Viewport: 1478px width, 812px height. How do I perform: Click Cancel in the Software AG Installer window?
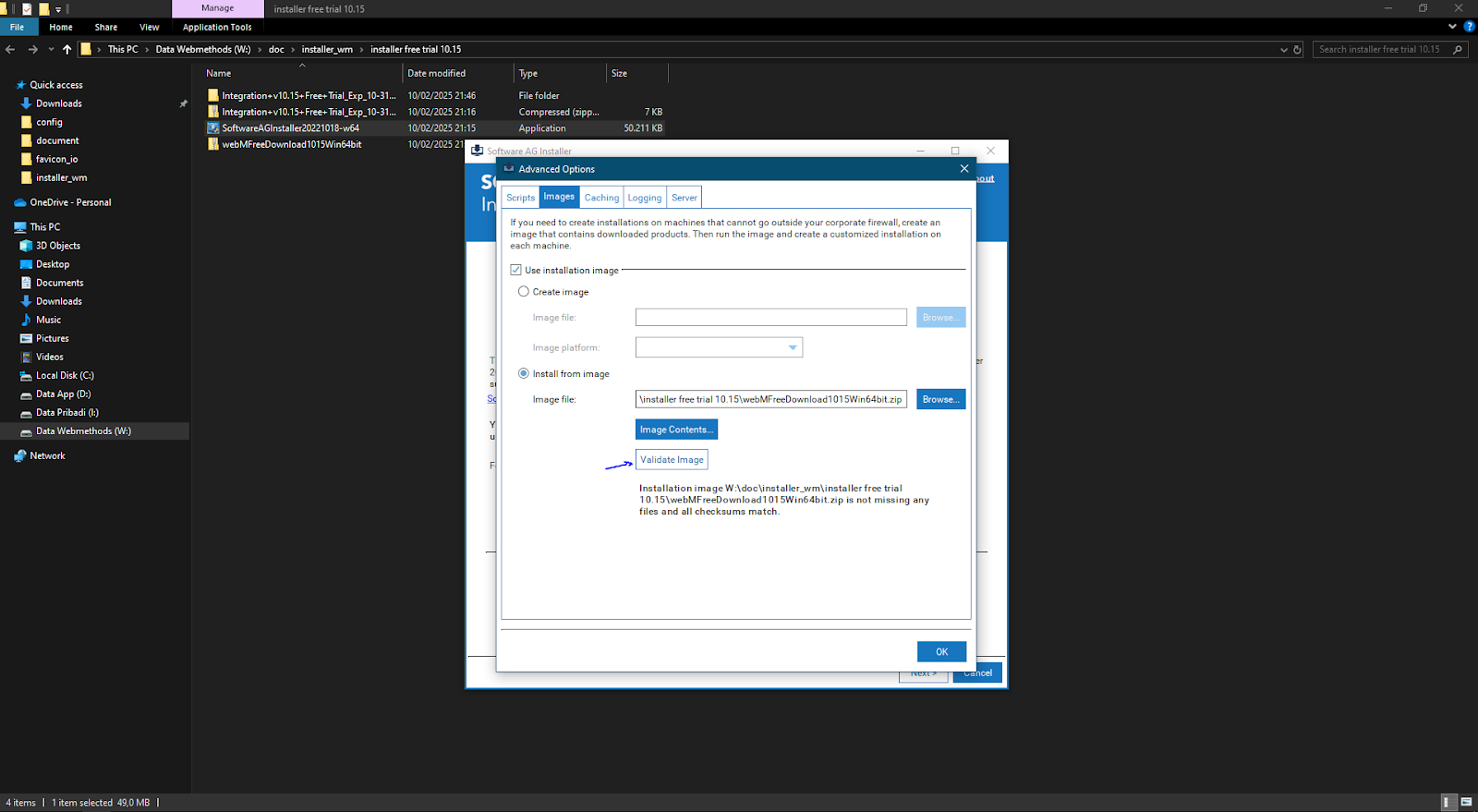click(977, 673)
